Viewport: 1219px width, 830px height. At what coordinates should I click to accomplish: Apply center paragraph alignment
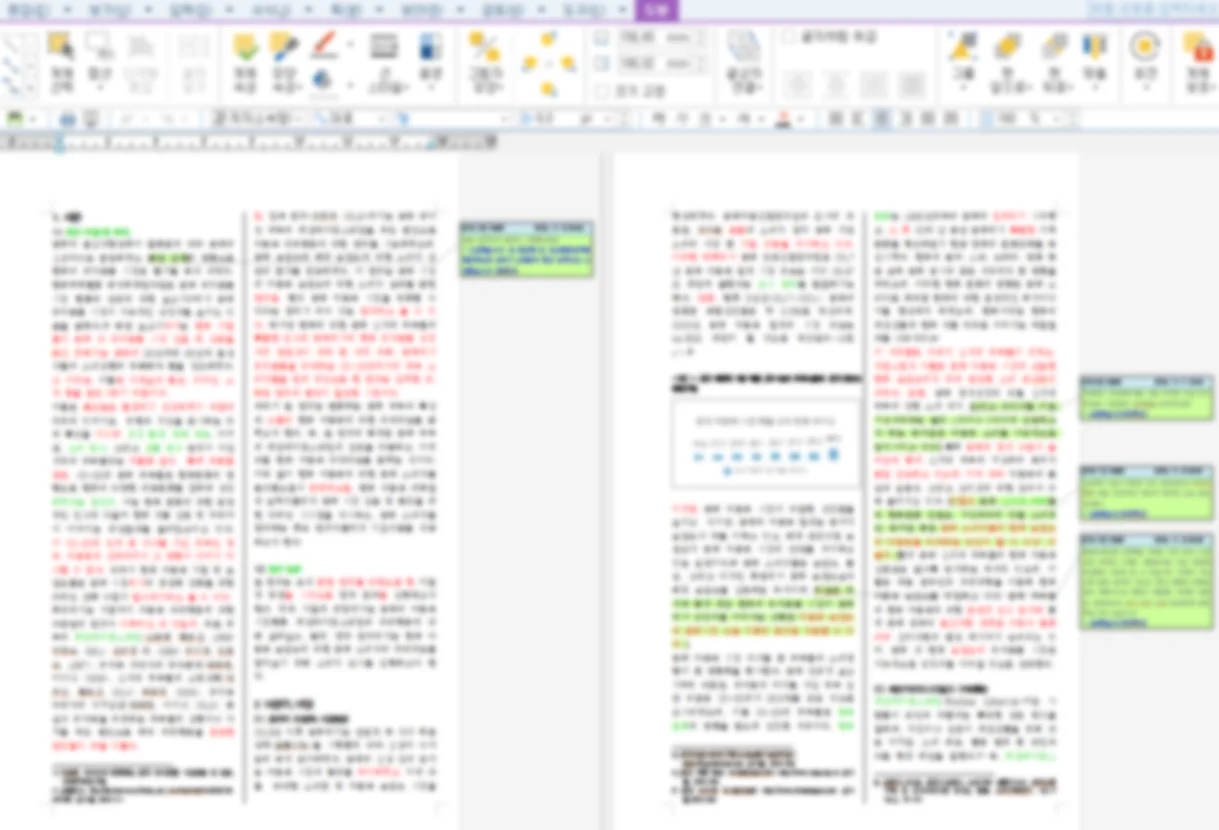[x=881, y=119]
